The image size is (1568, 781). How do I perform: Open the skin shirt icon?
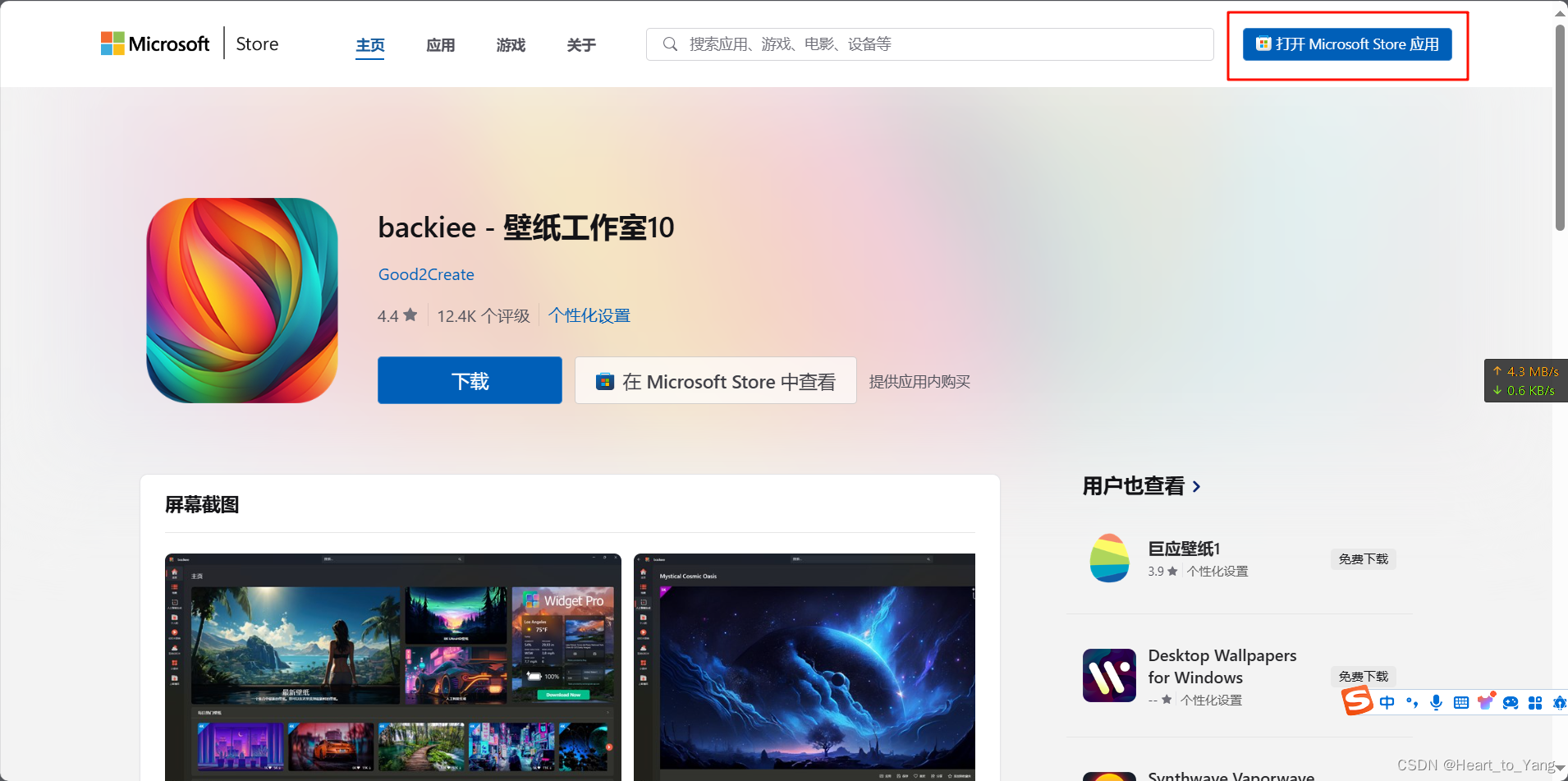[1486, 702]
